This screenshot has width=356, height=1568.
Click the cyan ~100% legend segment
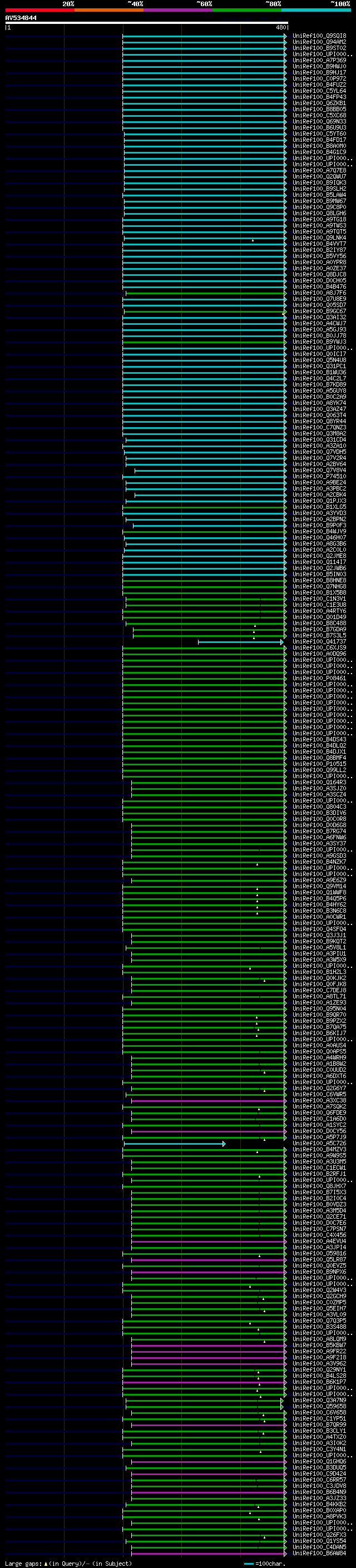[x=316, y=10]
